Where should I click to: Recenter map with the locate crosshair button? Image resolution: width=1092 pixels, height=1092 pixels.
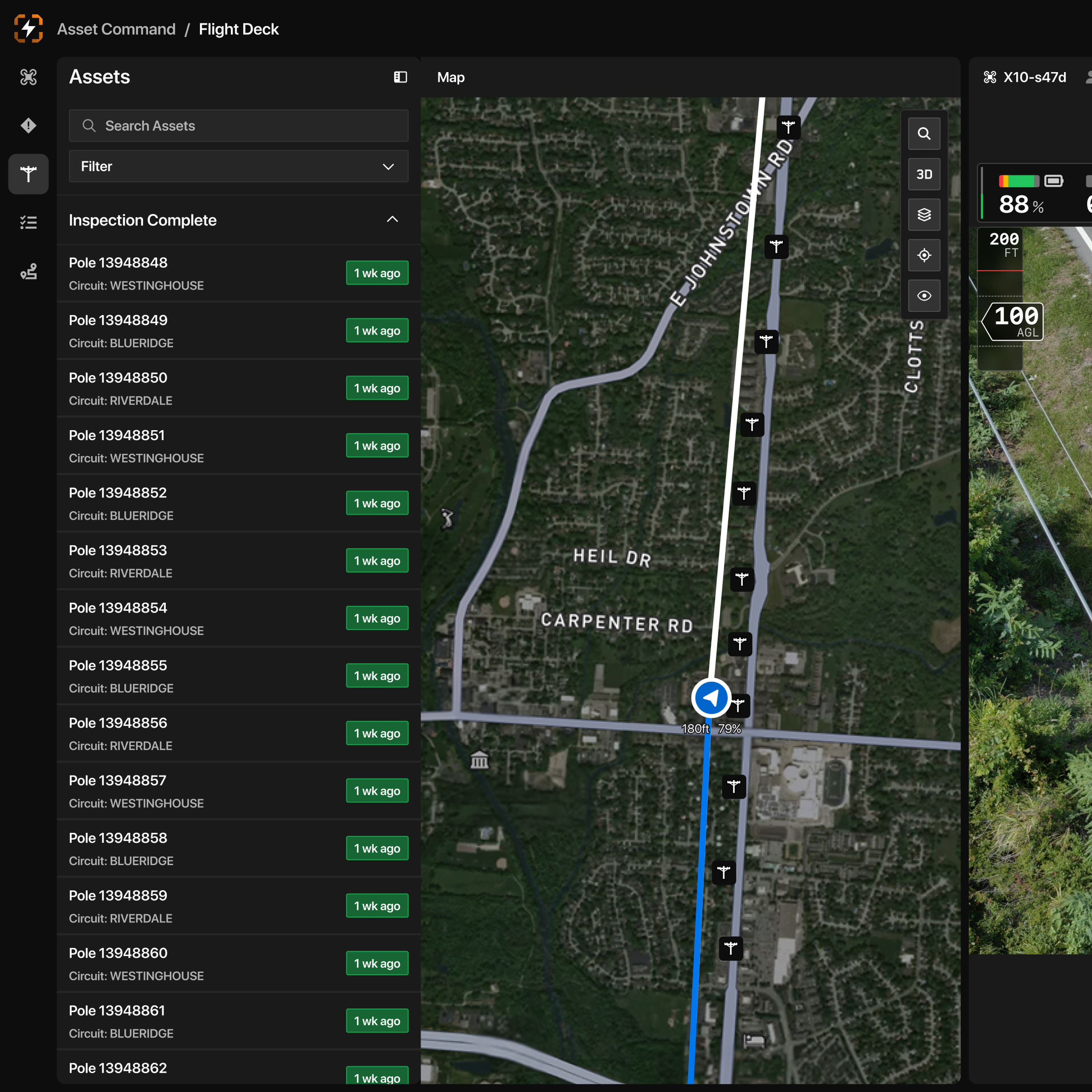pos(924,256)
